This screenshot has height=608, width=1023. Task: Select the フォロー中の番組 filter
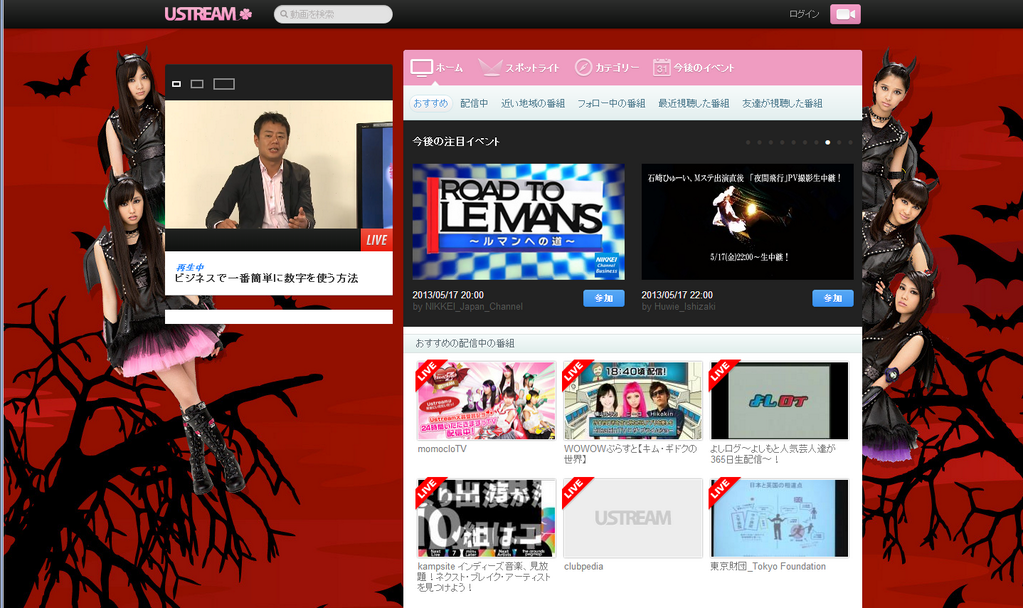(611, 103)
